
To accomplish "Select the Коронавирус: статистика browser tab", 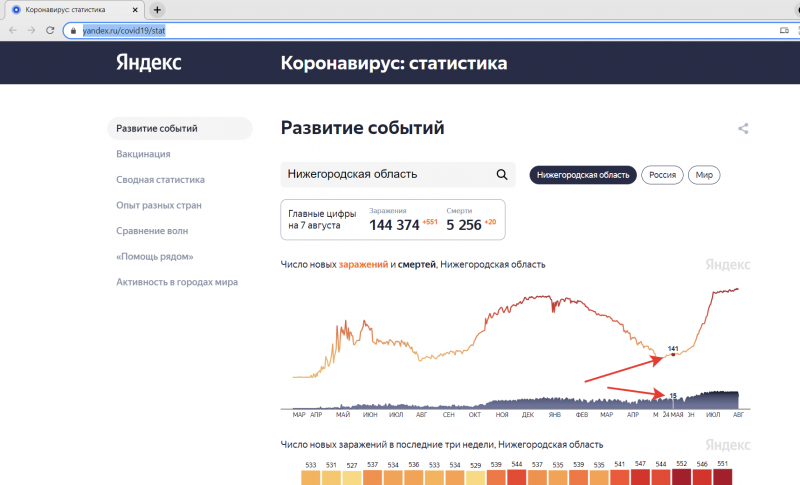I will [74, 10].
